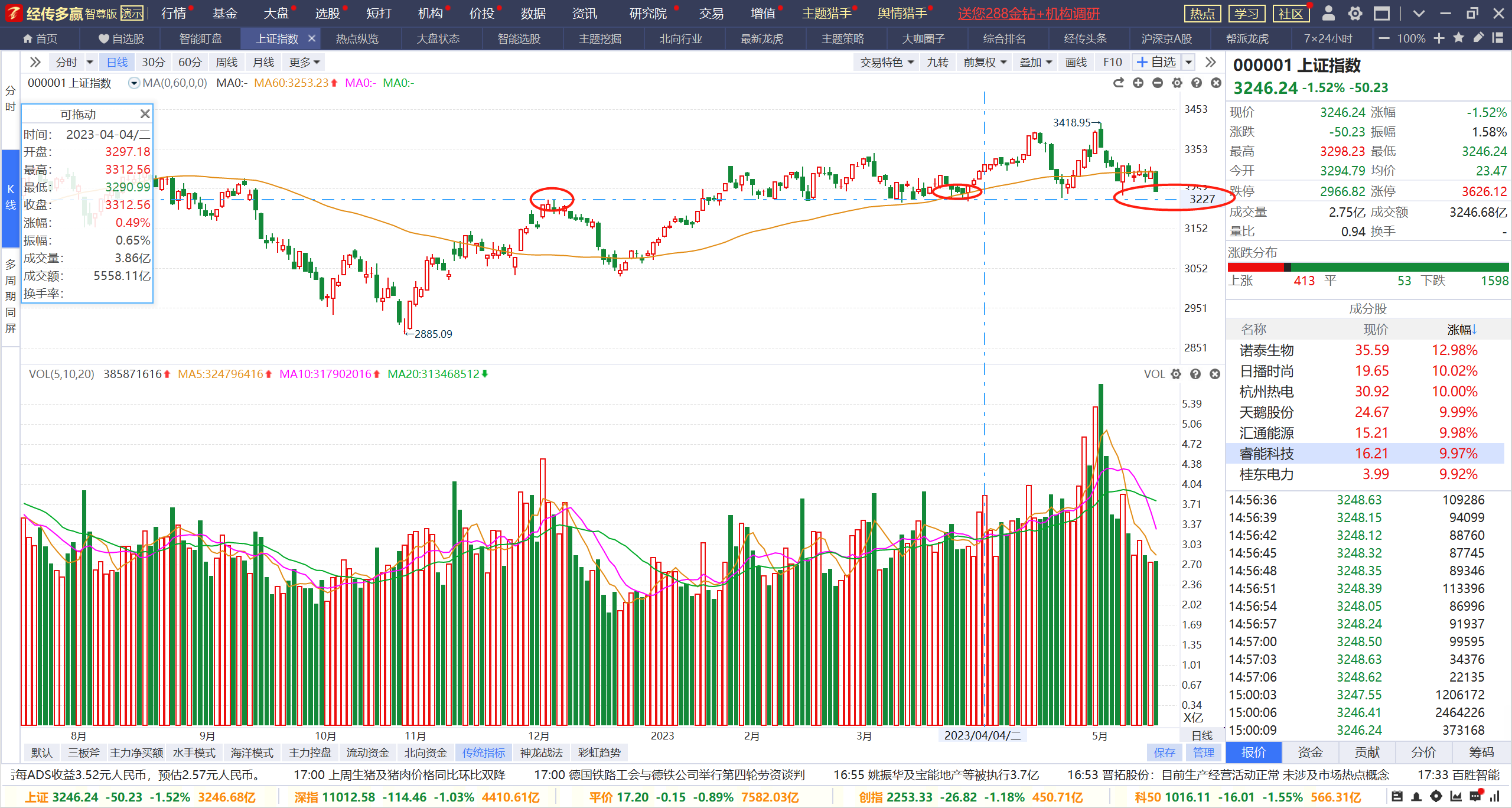Open the alert bell icon in status bar
The height and width of the screenshot is (808, 1512).
pos(1416,796)
